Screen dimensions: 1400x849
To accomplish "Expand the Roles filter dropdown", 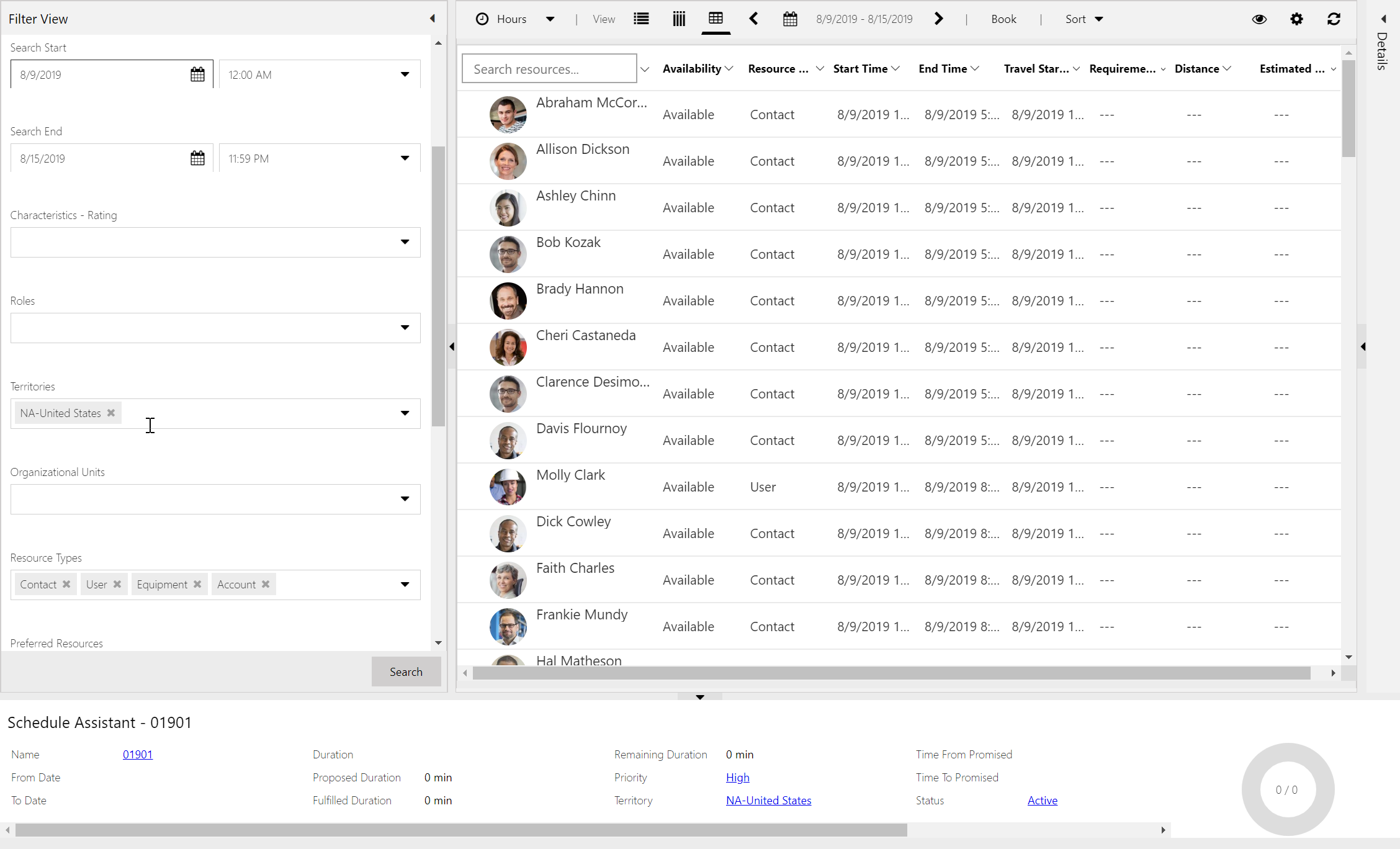I will [x=404, y=327].
